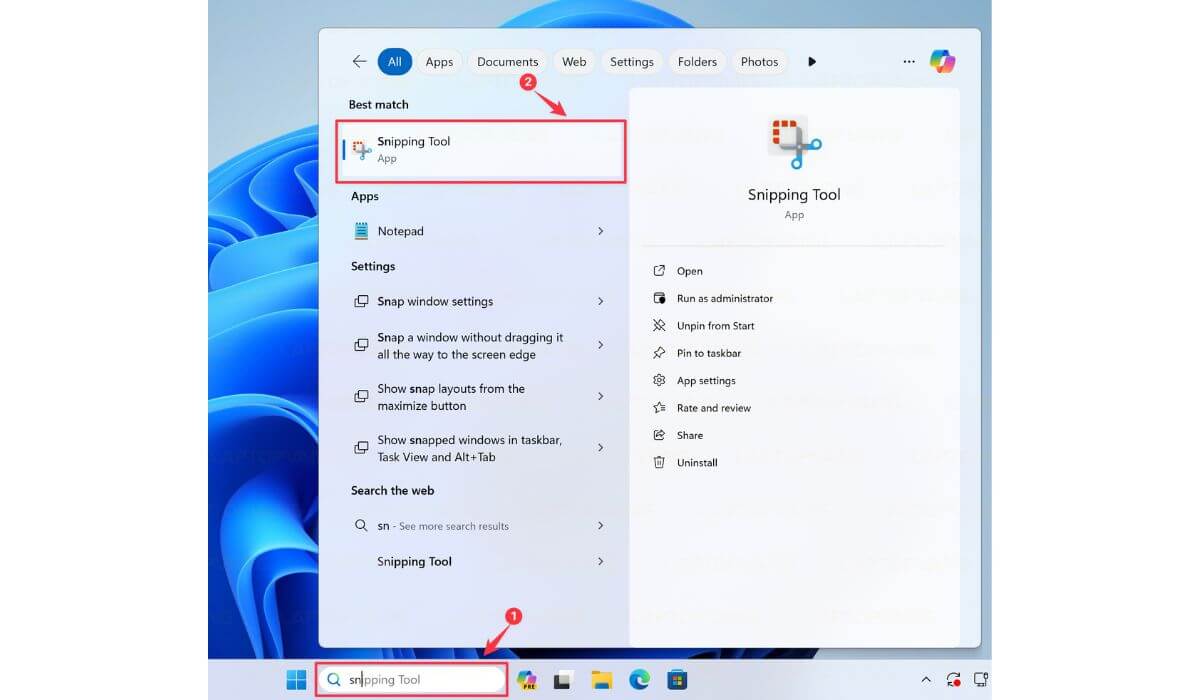Click Open in the Snipping Tool details
Viewport: 1200px width, 700px height.
[689, 271]
